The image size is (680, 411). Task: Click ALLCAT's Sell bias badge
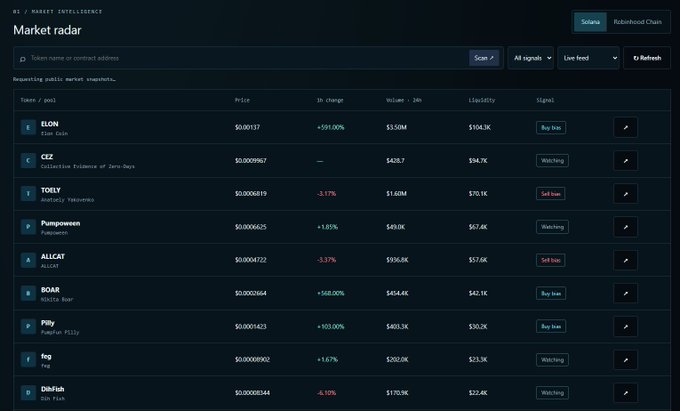pyautogui.click(x=551, y=260)
